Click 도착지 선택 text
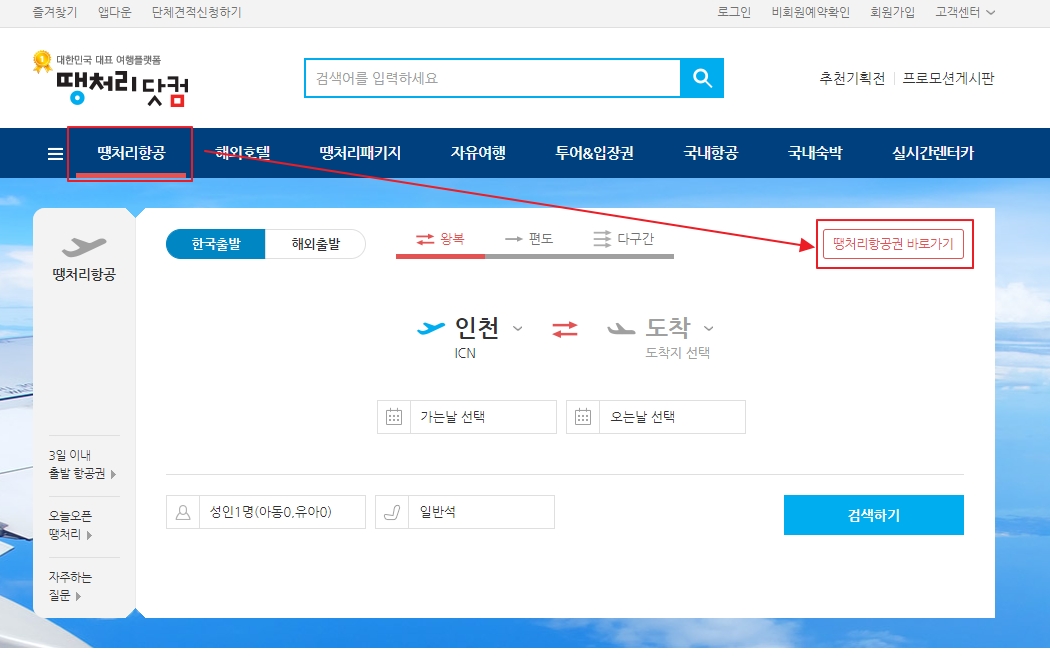1050x670 pixels. [678, 353]
